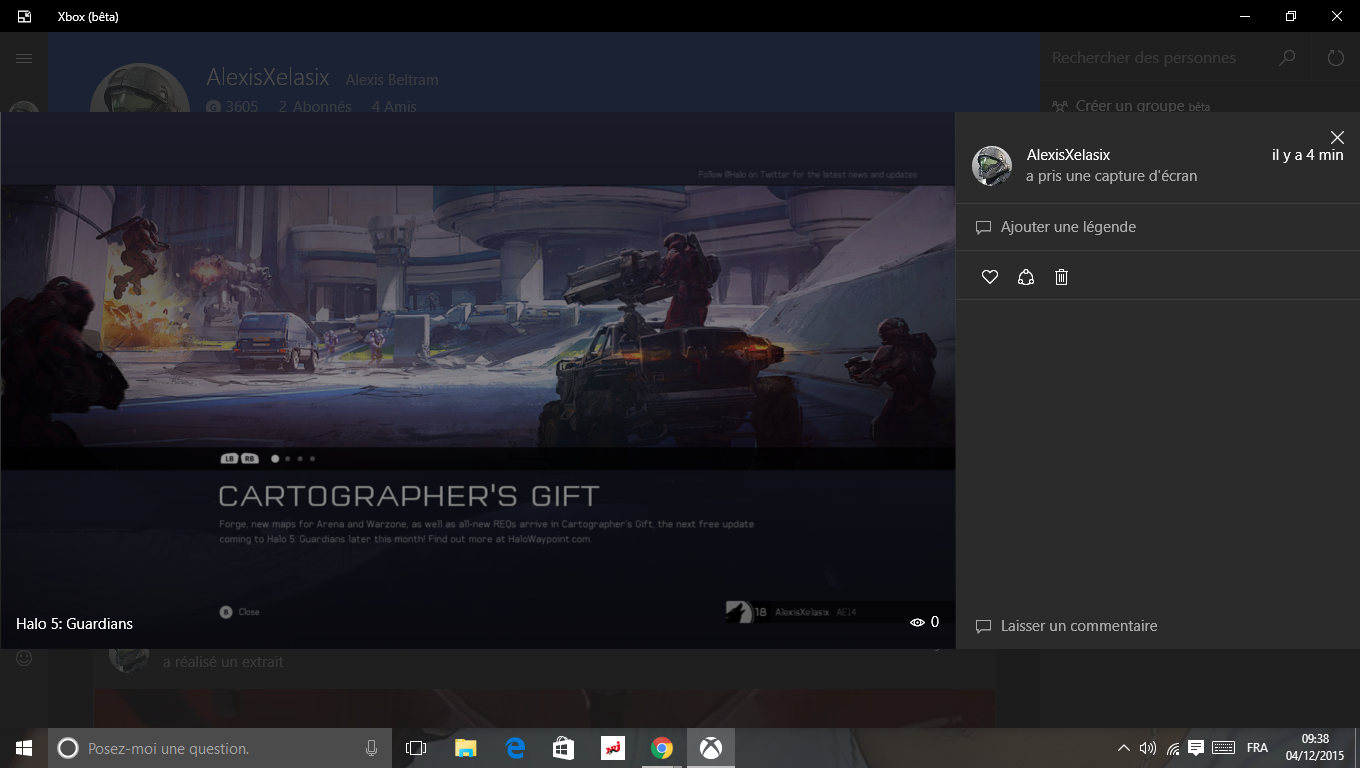Open AlexisXelasix avatar in the detail panel
This screenshot has width=1360, height=768.
pyautogui.click(x=992, y=166)
